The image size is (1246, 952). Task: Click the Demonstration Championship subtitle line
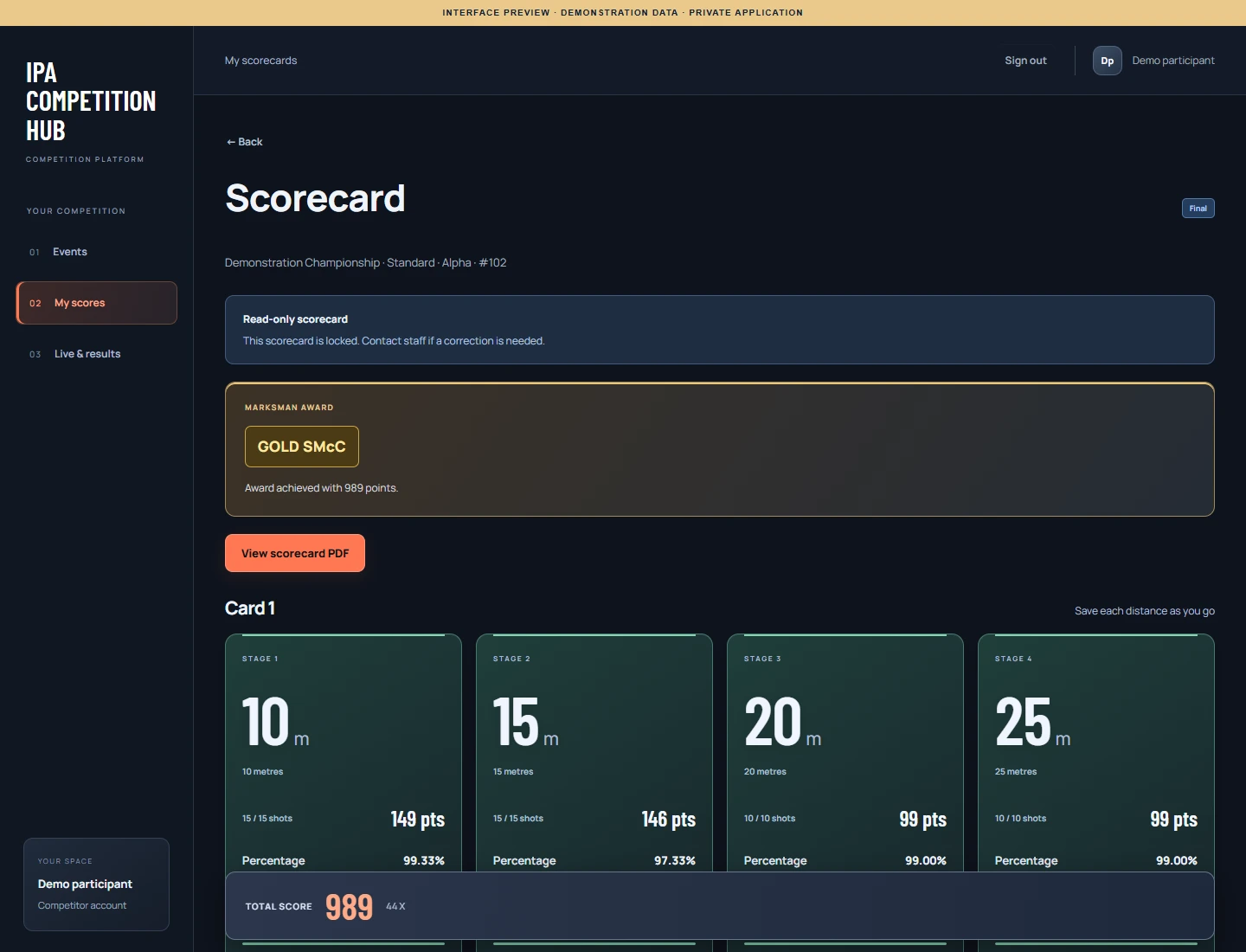[366, 263]
